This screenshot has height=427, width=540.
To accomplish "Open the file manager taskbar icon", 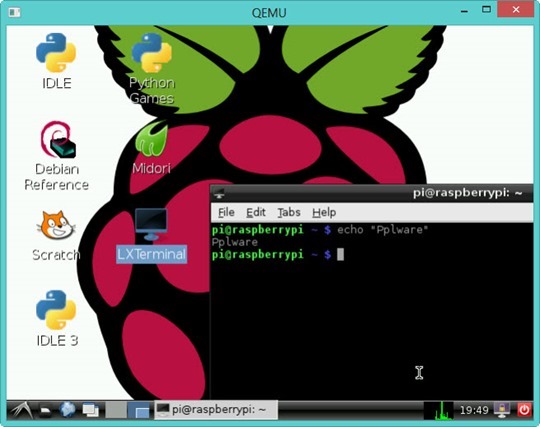I will (x=45, y=410).
